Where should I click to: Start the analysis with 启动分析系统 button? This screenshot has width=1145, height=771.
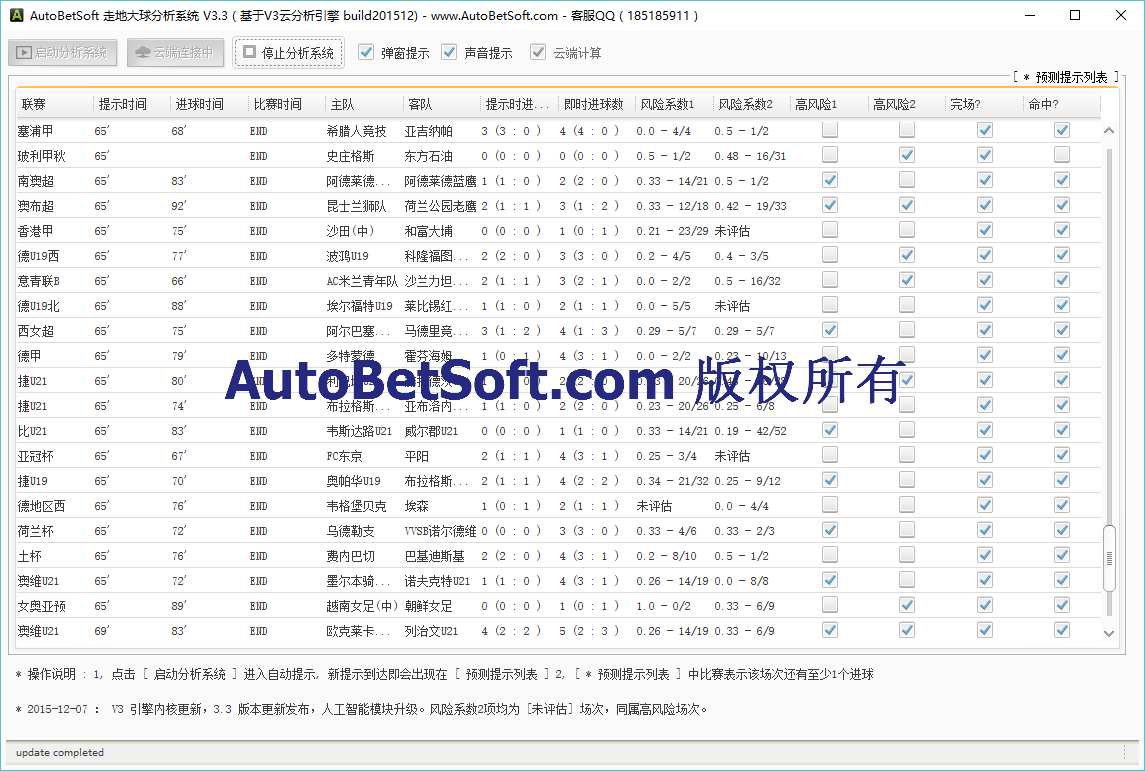[62, 53]
